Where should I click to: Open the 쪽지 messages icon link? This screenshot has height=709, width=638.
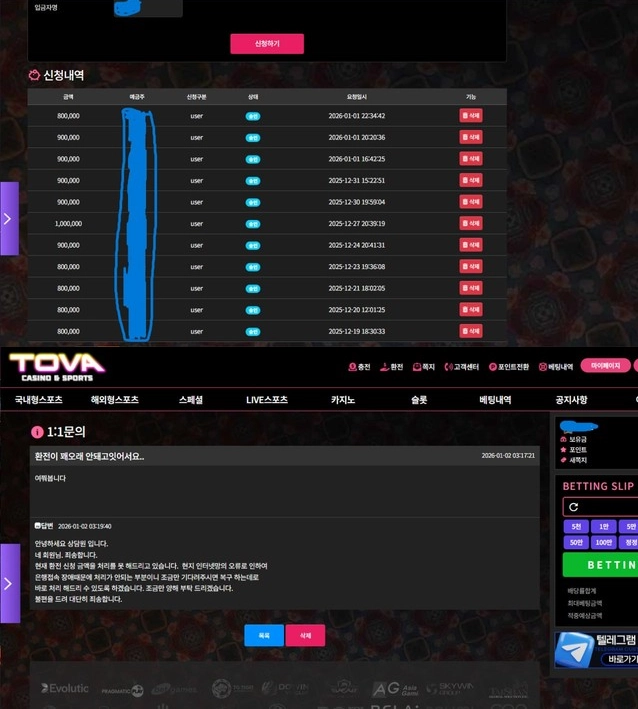click(x=423, y=367)
